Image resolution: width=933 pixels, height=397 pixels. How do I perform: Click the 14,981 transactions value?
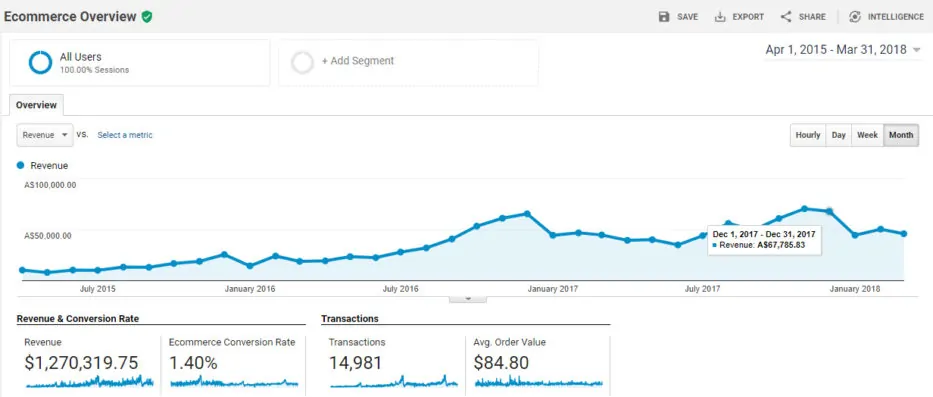click(x=355, y=362)
